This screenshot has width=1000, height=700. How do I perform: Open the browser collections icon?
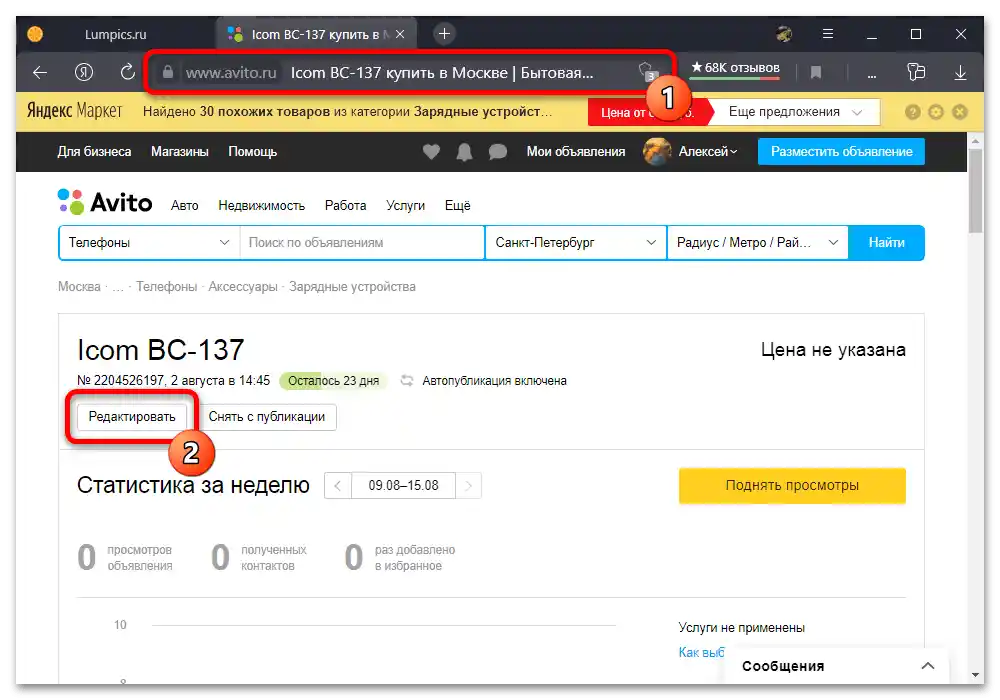click(916, 72)
